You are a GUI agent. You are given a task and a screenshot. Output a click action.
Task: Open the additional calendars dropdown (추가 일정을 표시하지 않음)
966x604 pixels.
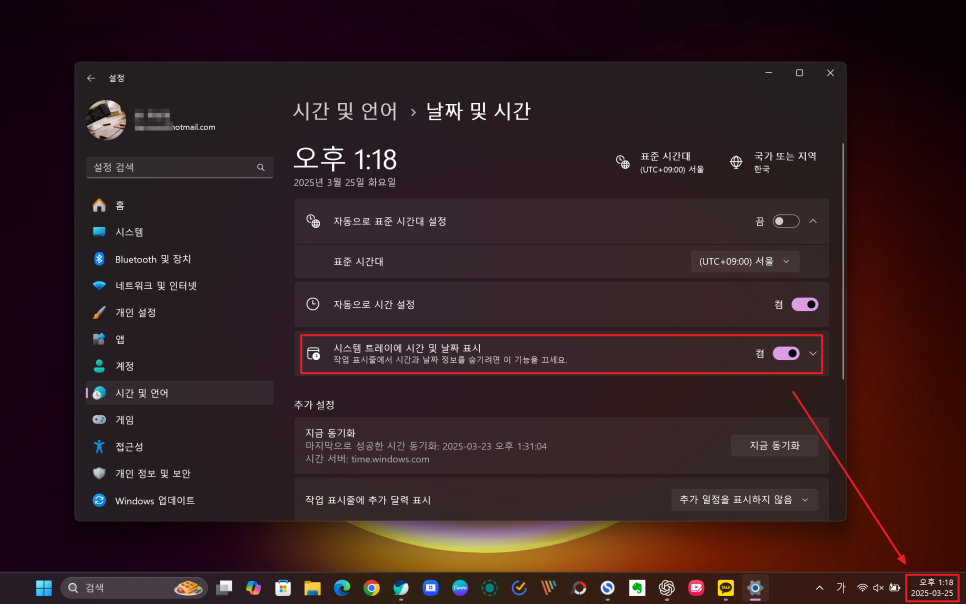(745, 499)
